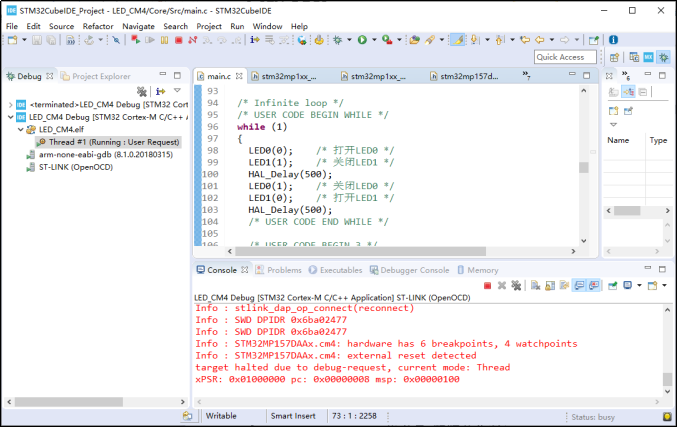Select ST-LINK (OpenOCD) tree entry
Viewport: 678px width, 428px height.
click(x=70, y=167)
